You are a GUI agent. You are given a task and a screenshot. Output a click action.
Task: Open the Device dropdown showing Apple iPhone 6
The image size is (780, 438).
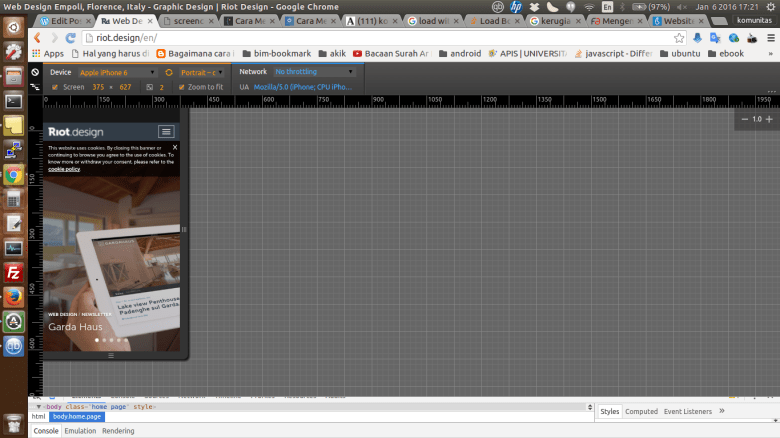(x=117, y=72)
